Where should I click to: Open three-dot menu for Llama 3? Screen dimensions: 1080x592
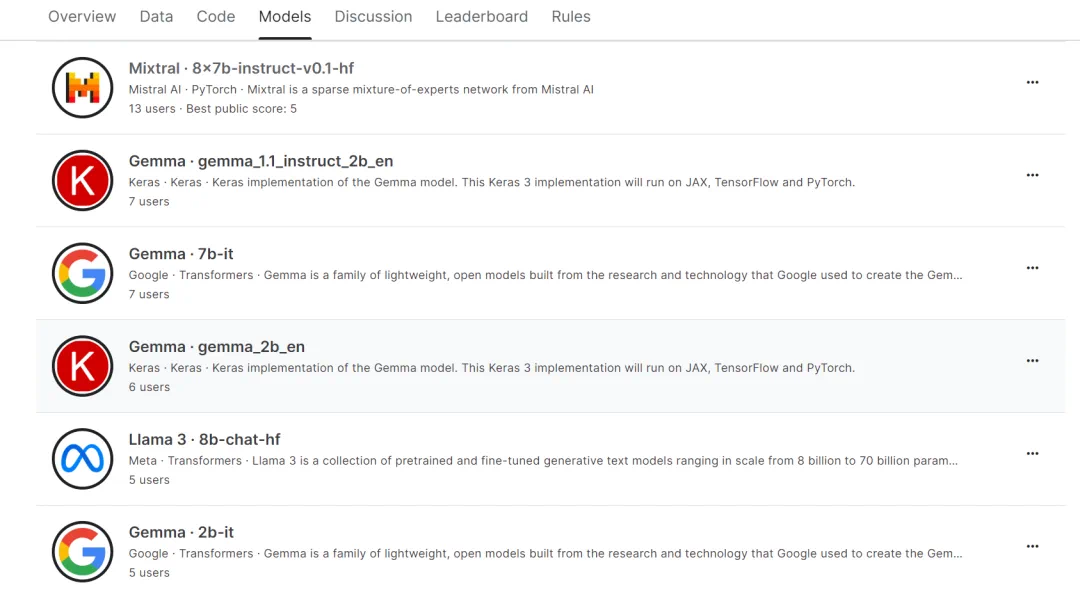1032,454
